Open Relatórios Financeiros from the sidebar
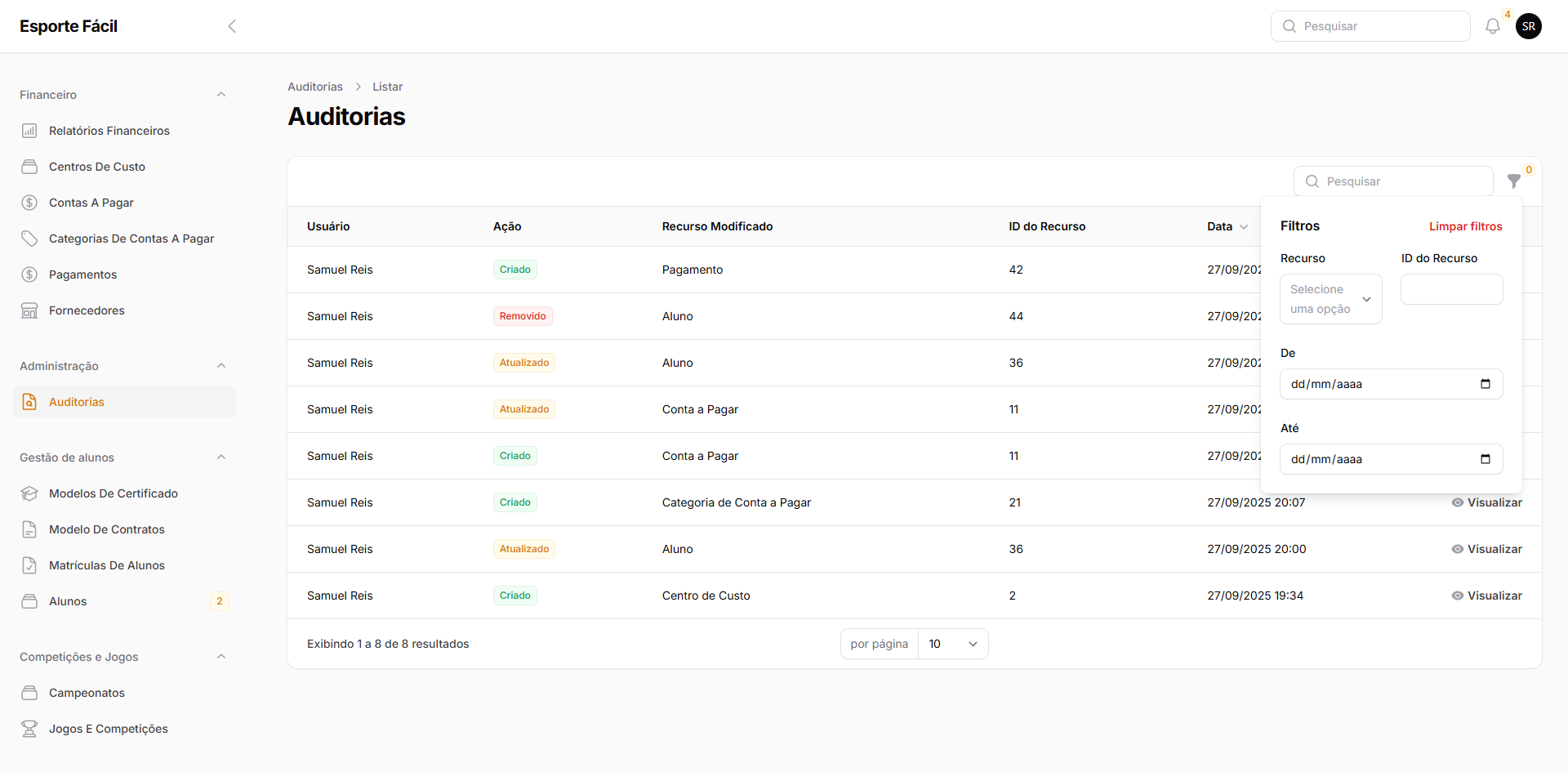Viewport: 1568px width, 772px height. pyautogui.click(x=109, y=131)
